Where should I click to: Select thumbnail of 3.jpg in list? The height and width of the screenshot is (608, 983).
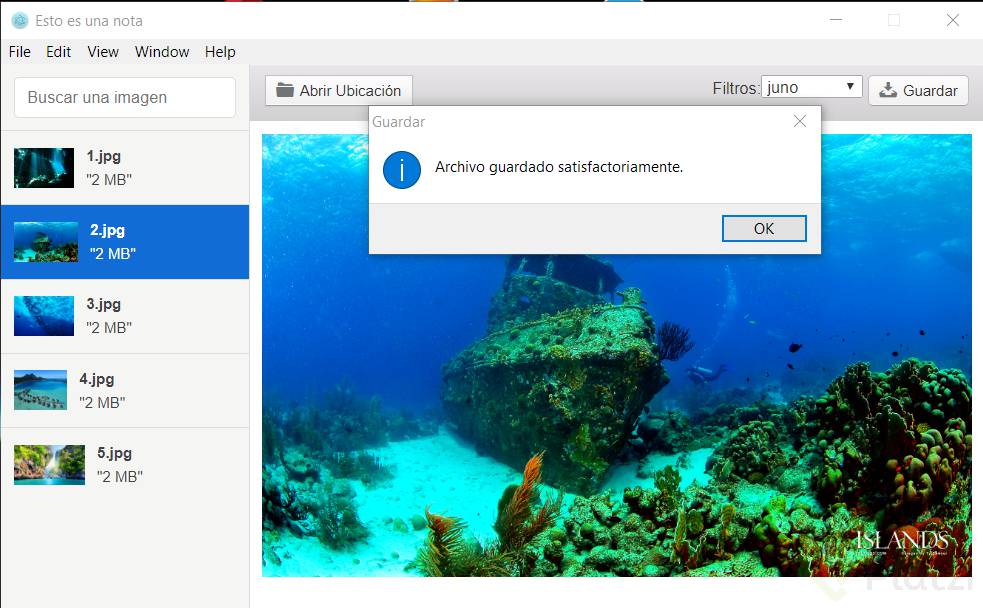44,316
